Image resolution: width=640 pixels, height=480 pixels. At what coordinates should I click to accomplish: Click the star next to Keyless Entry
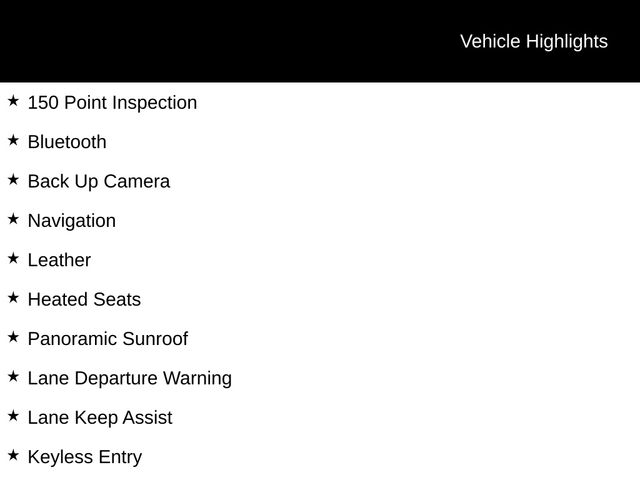click(x=13, y=455)
